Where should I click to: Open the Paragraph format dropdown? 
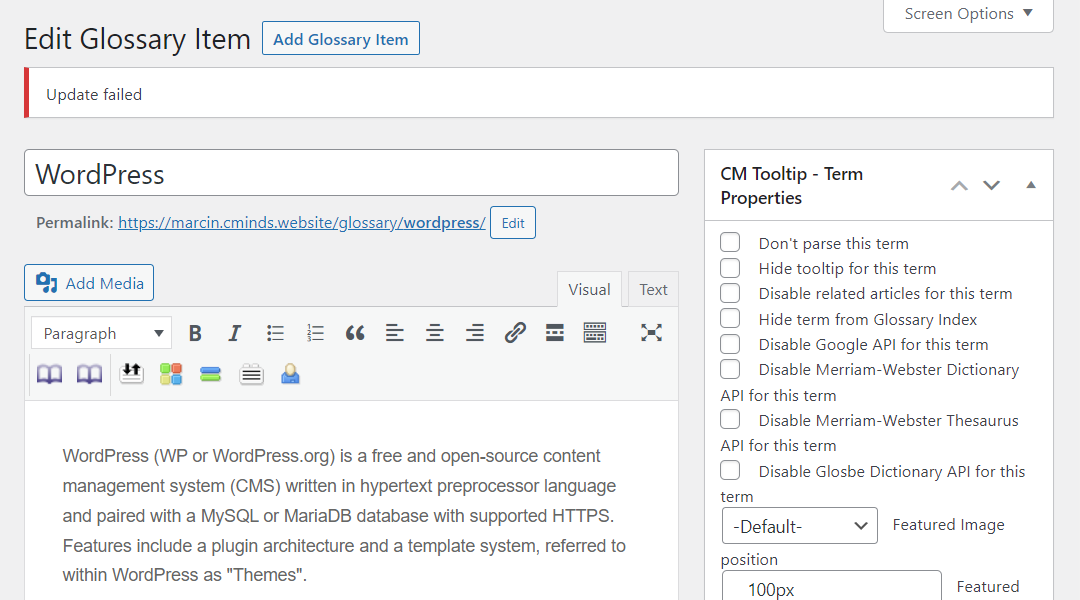[x=101, y=333]
